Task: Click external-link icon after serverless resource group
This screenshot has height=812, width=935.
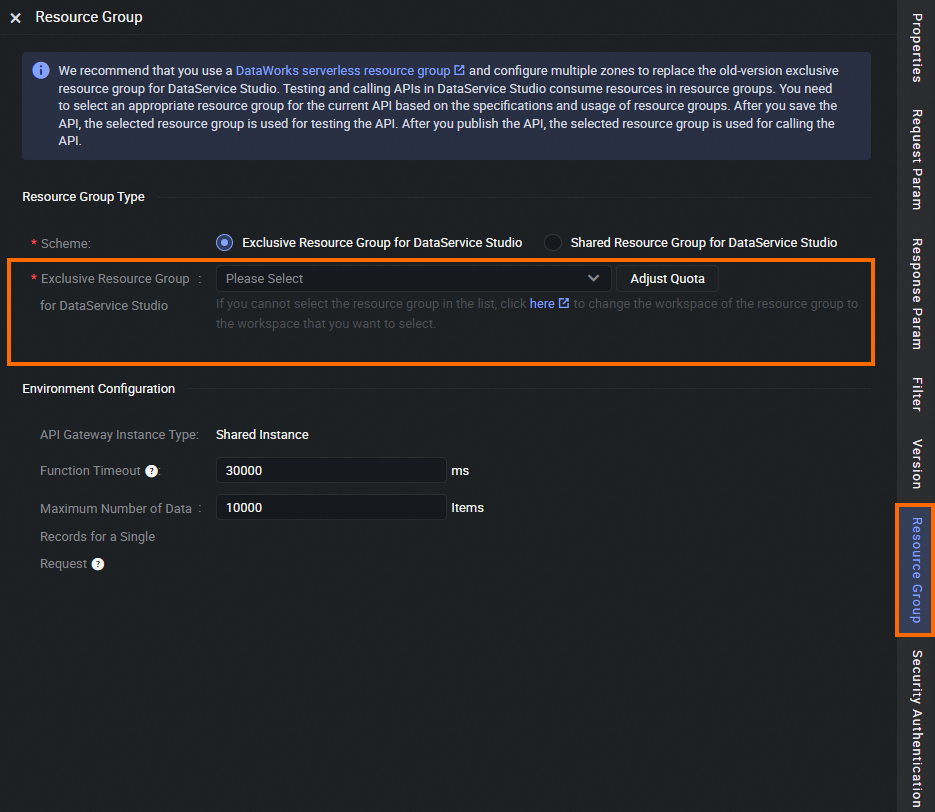Action: [x=459, y=70]
